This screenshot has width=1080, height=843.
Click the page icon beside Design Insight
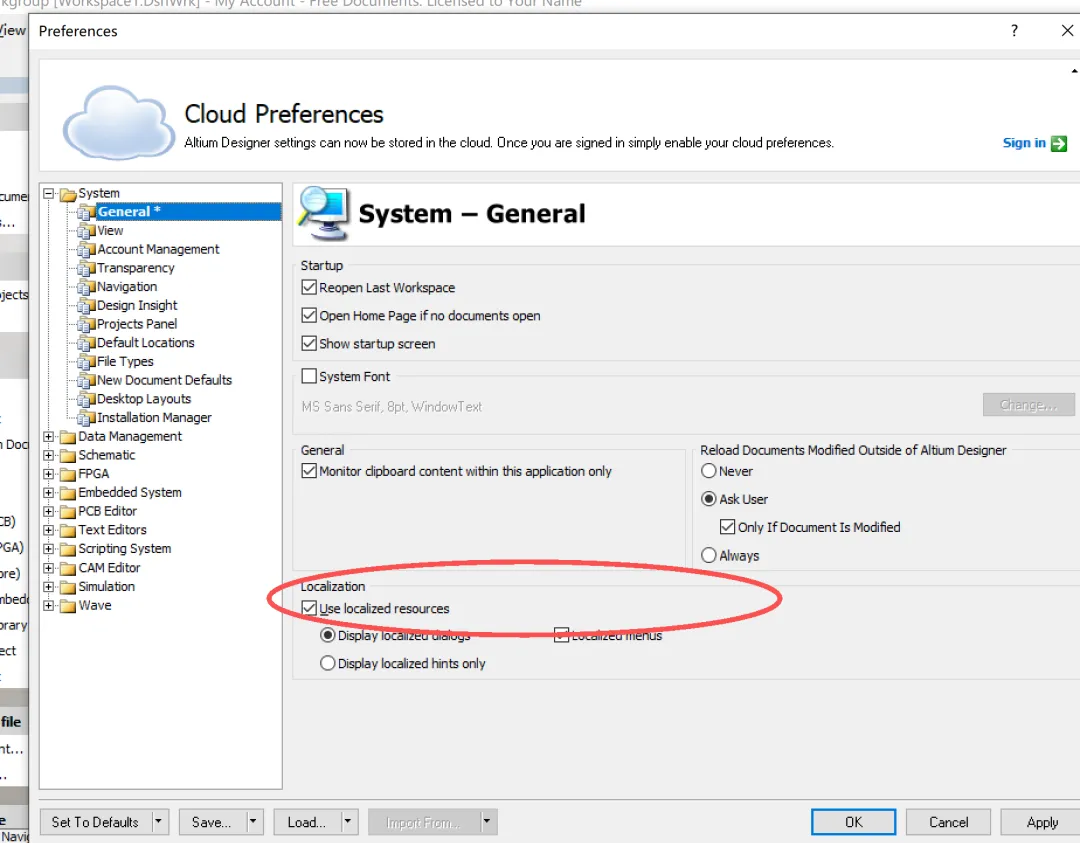(x=86, y=306)
